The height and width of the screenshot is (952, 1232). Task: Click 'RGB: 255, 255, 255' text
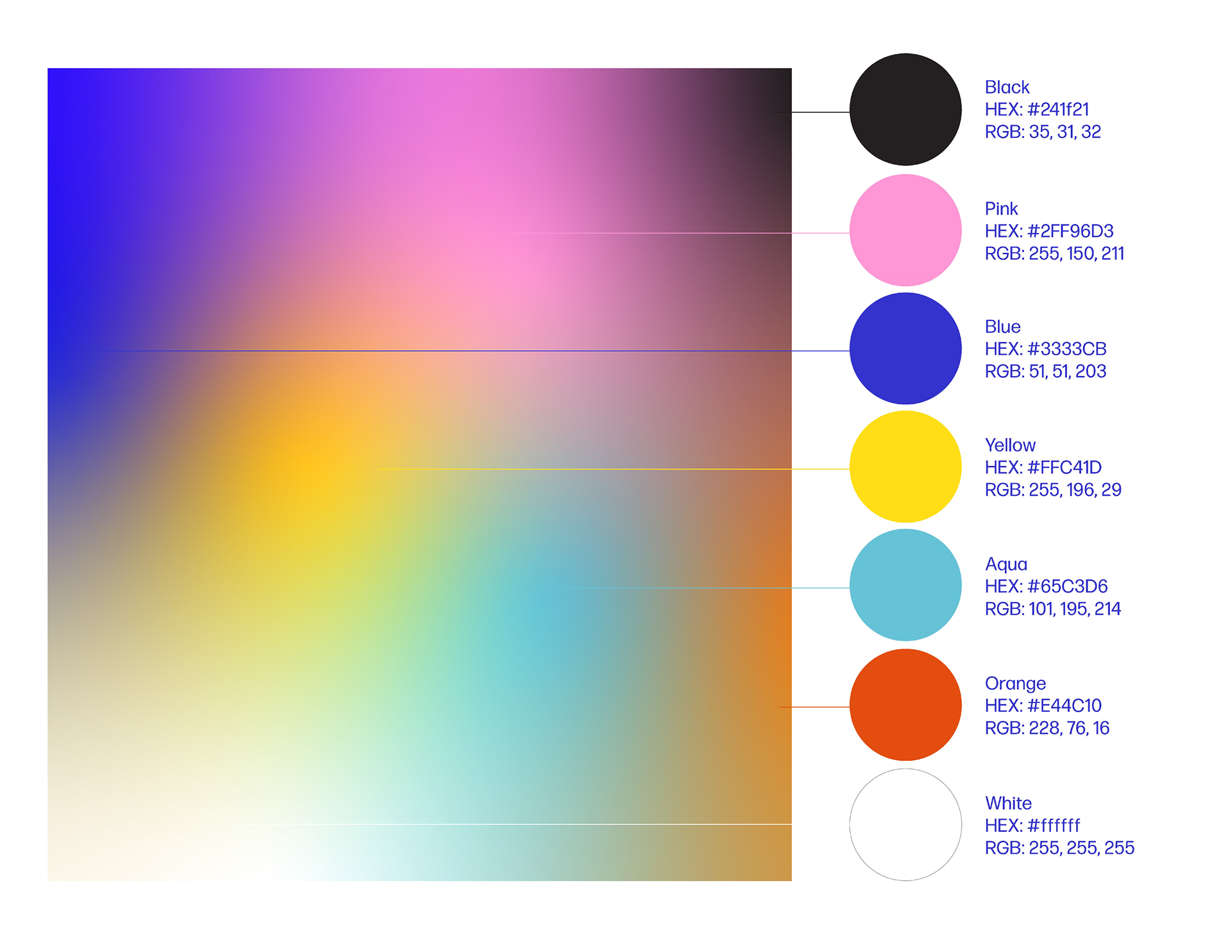(1059, 848)
